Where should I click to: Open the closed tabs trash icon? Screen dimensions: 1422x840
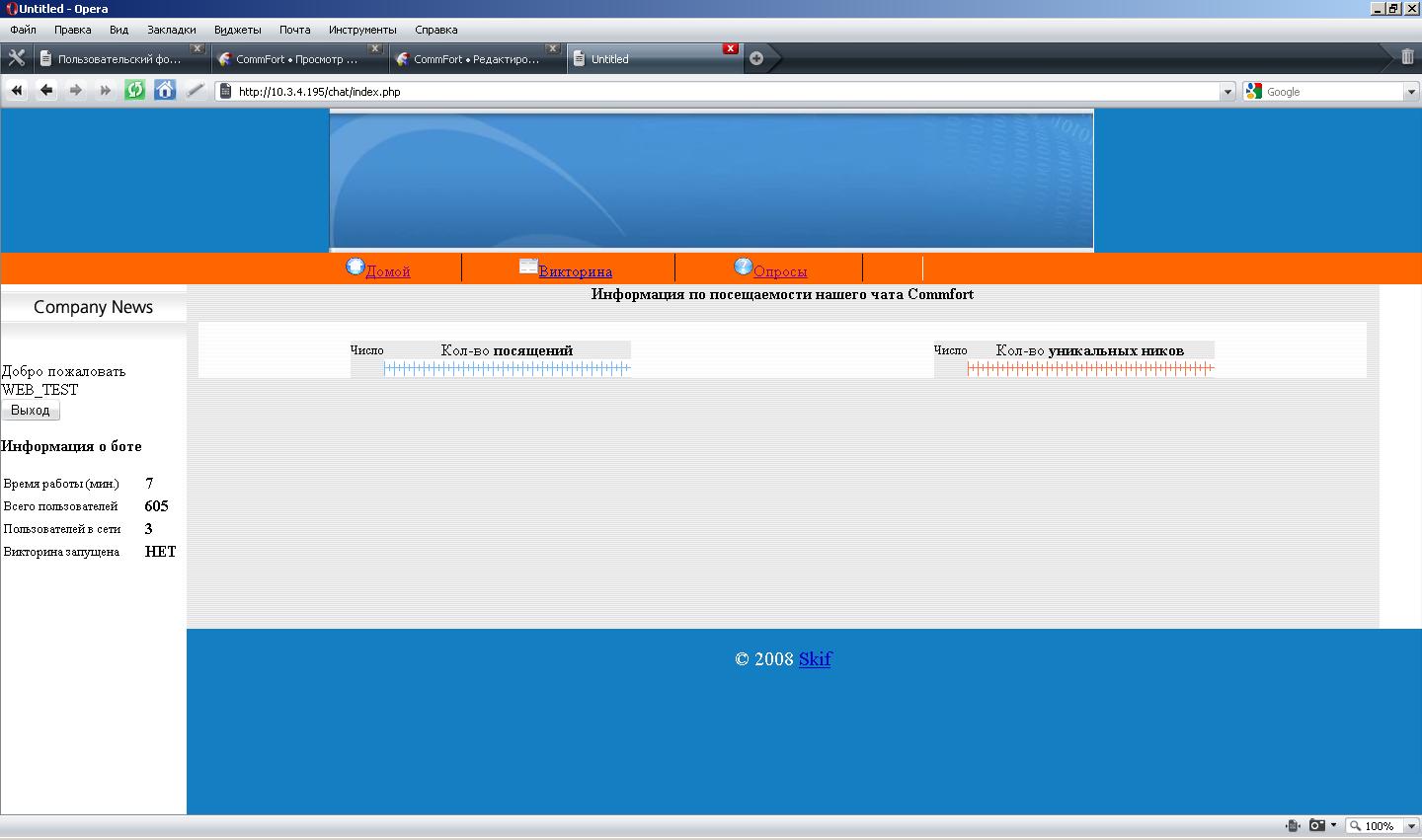tap(1407, 57)
